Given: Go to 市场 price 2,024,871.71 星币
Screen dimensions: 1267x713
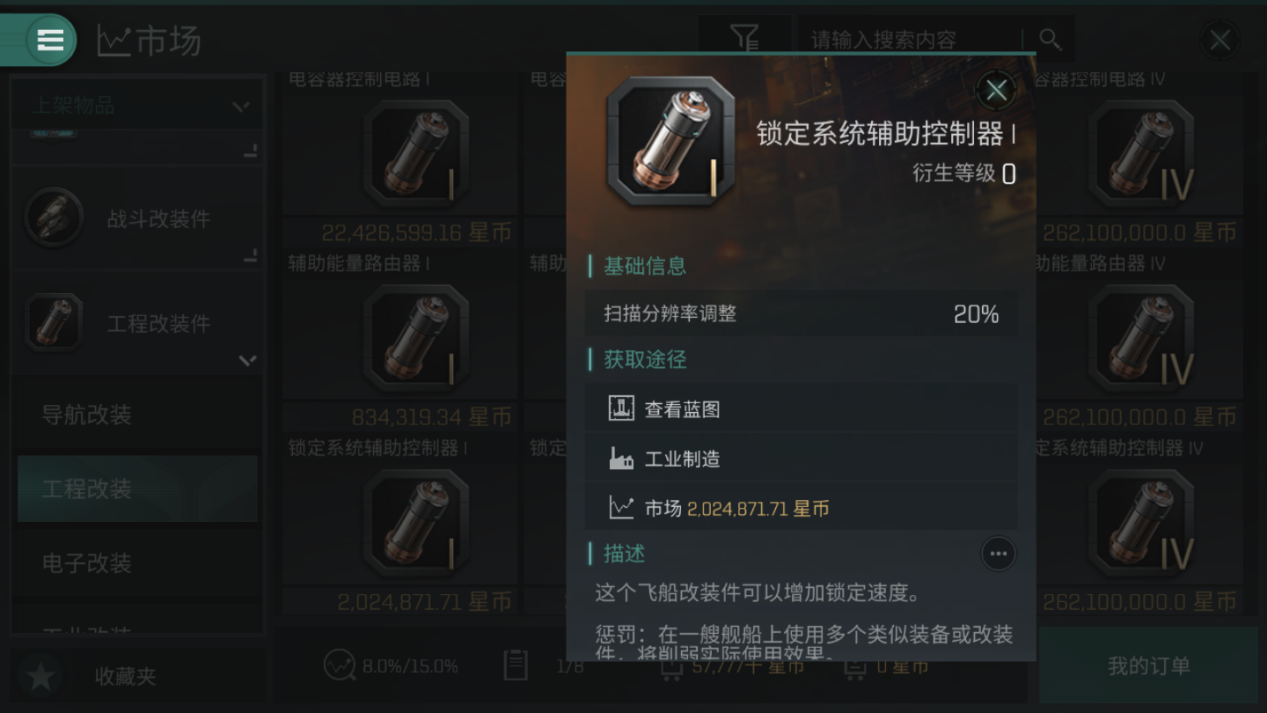Looking at the screenshot, I should [801, 508].
